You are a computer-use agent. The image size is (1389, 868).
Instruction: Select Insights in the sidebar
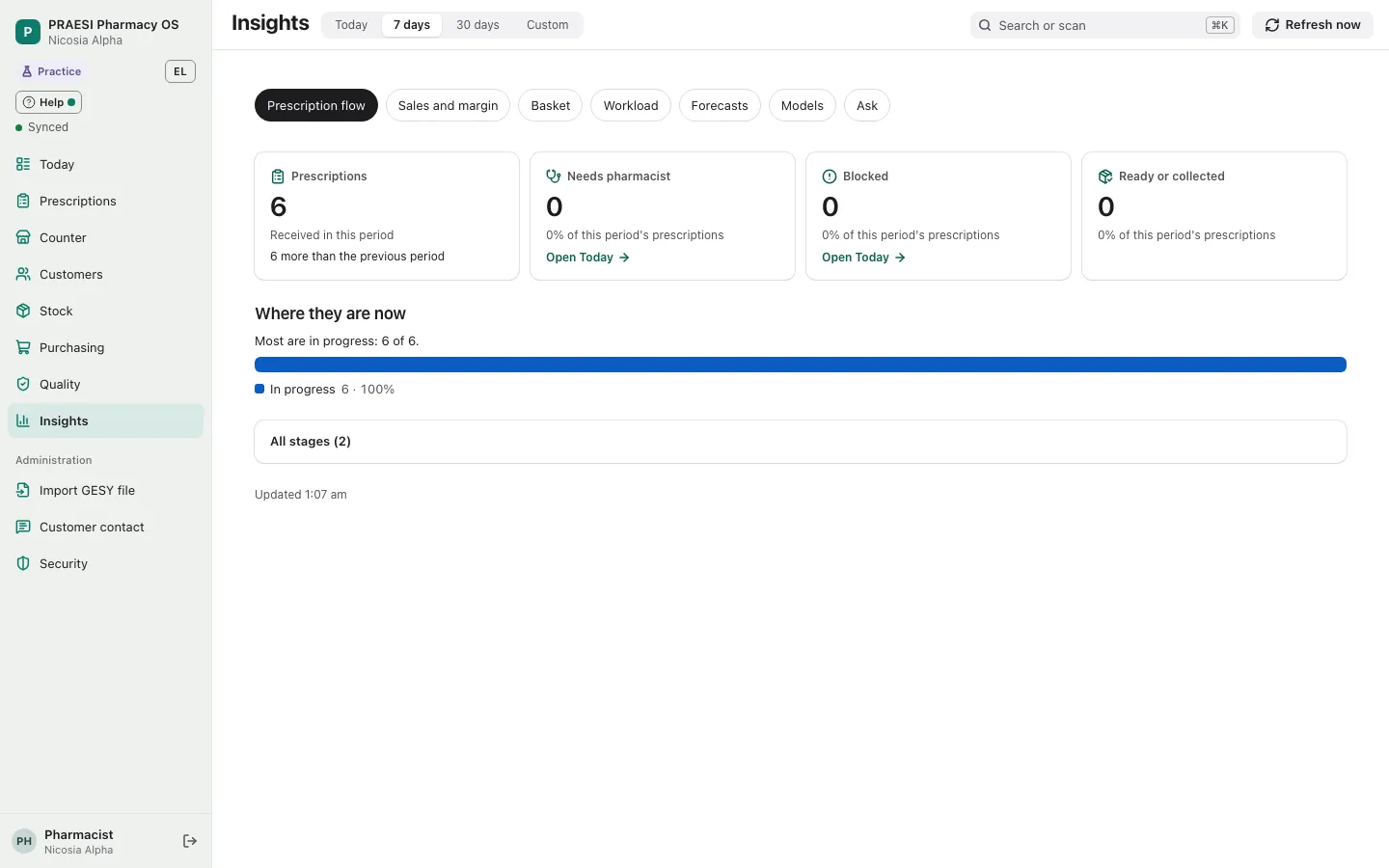(105, 421)
